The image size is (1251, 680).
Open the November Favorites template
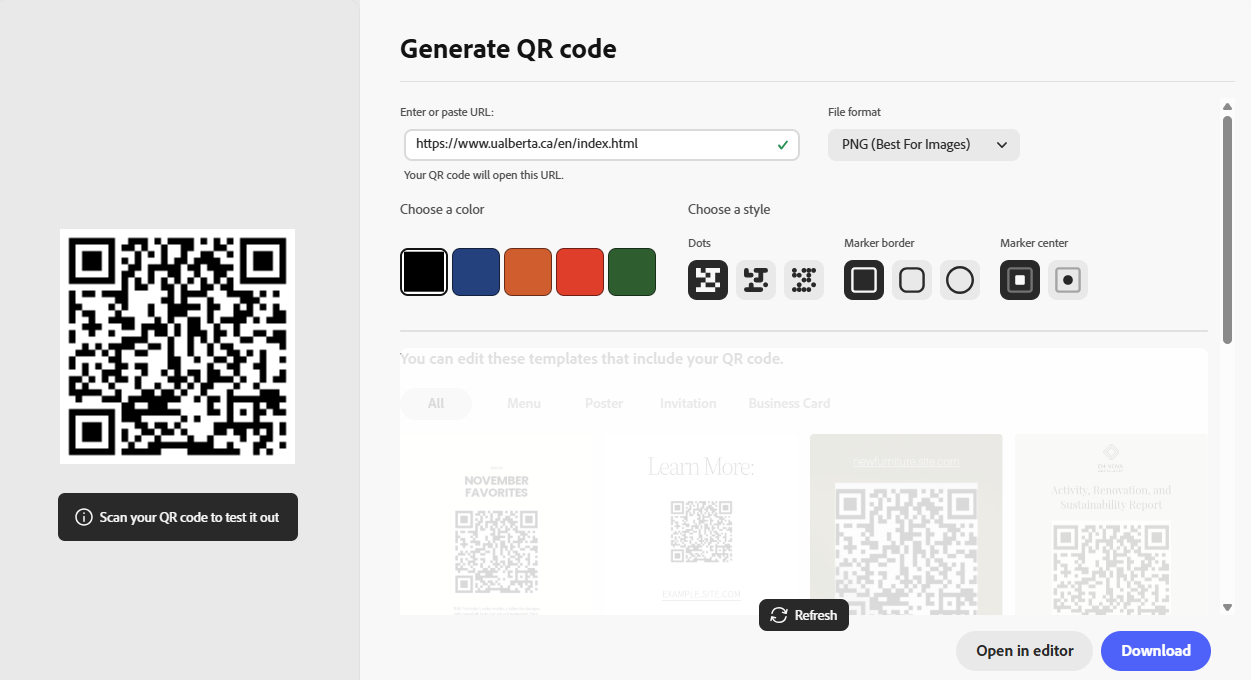[497, 524]
